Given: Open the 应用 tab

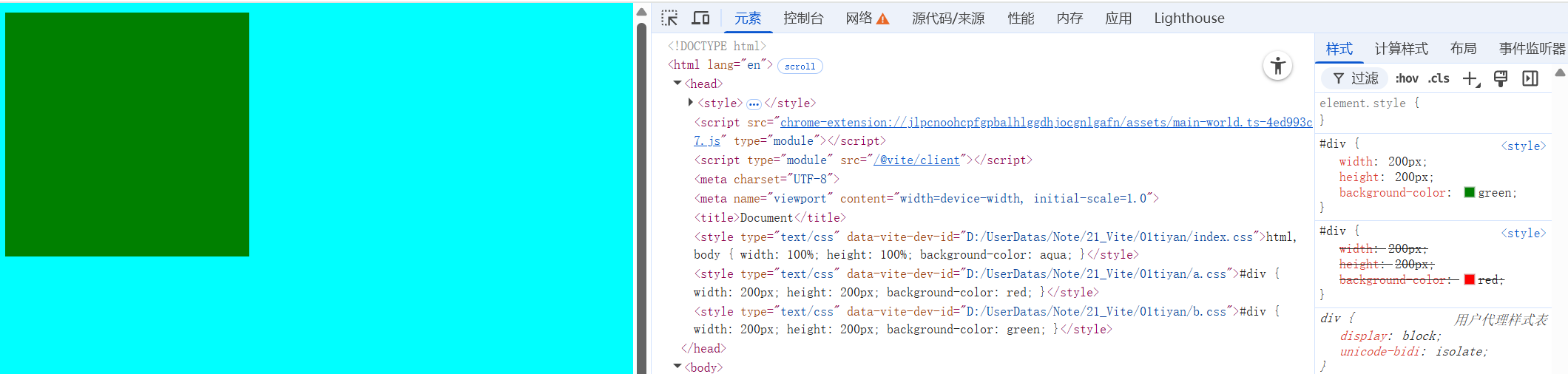Looking at the screenshot, I should [1118, 18].
